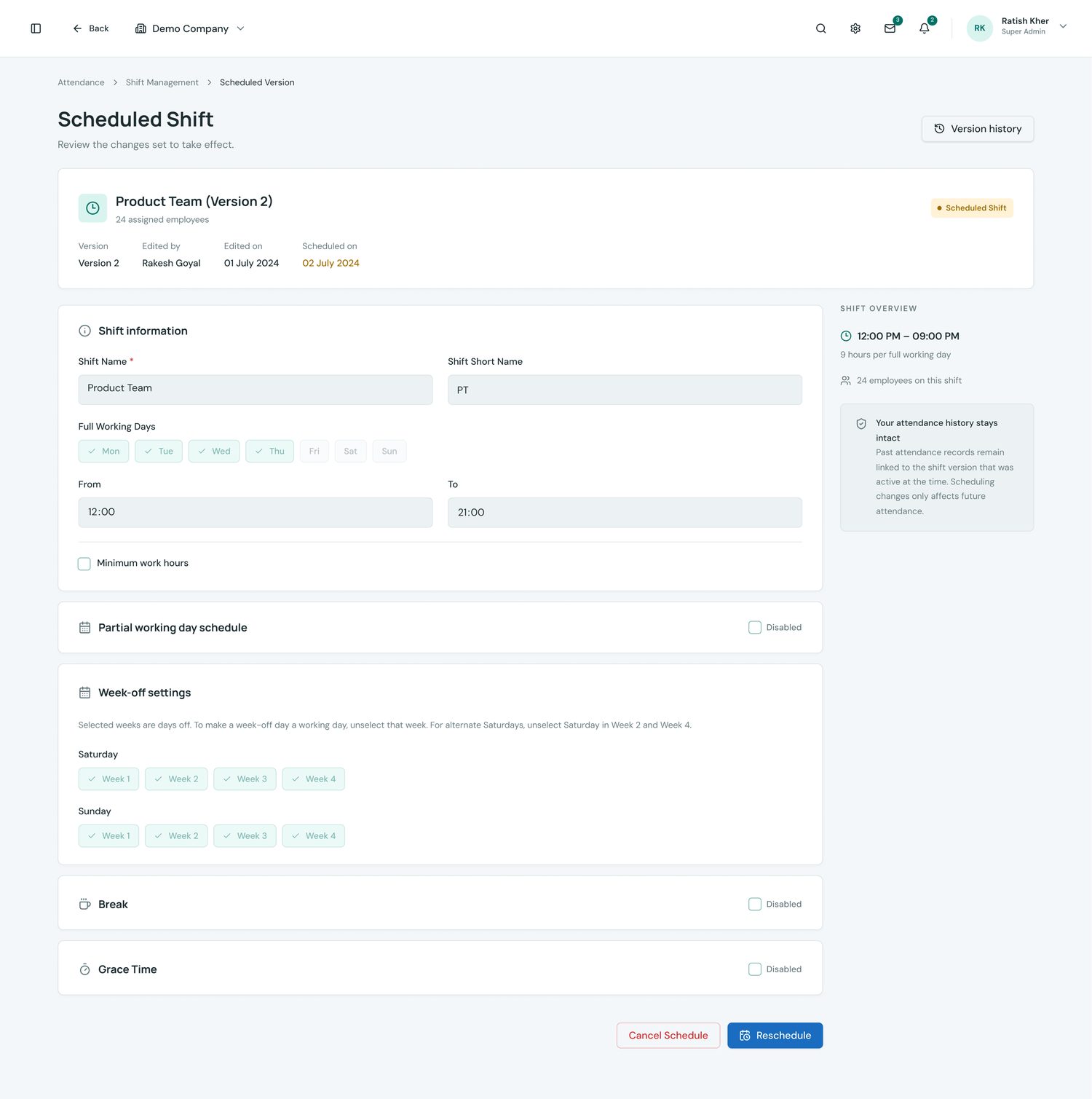The height and width of the screenshot is (1099, 1092).
Task: Click the RK user avatar
Action: tap(979, 28)
